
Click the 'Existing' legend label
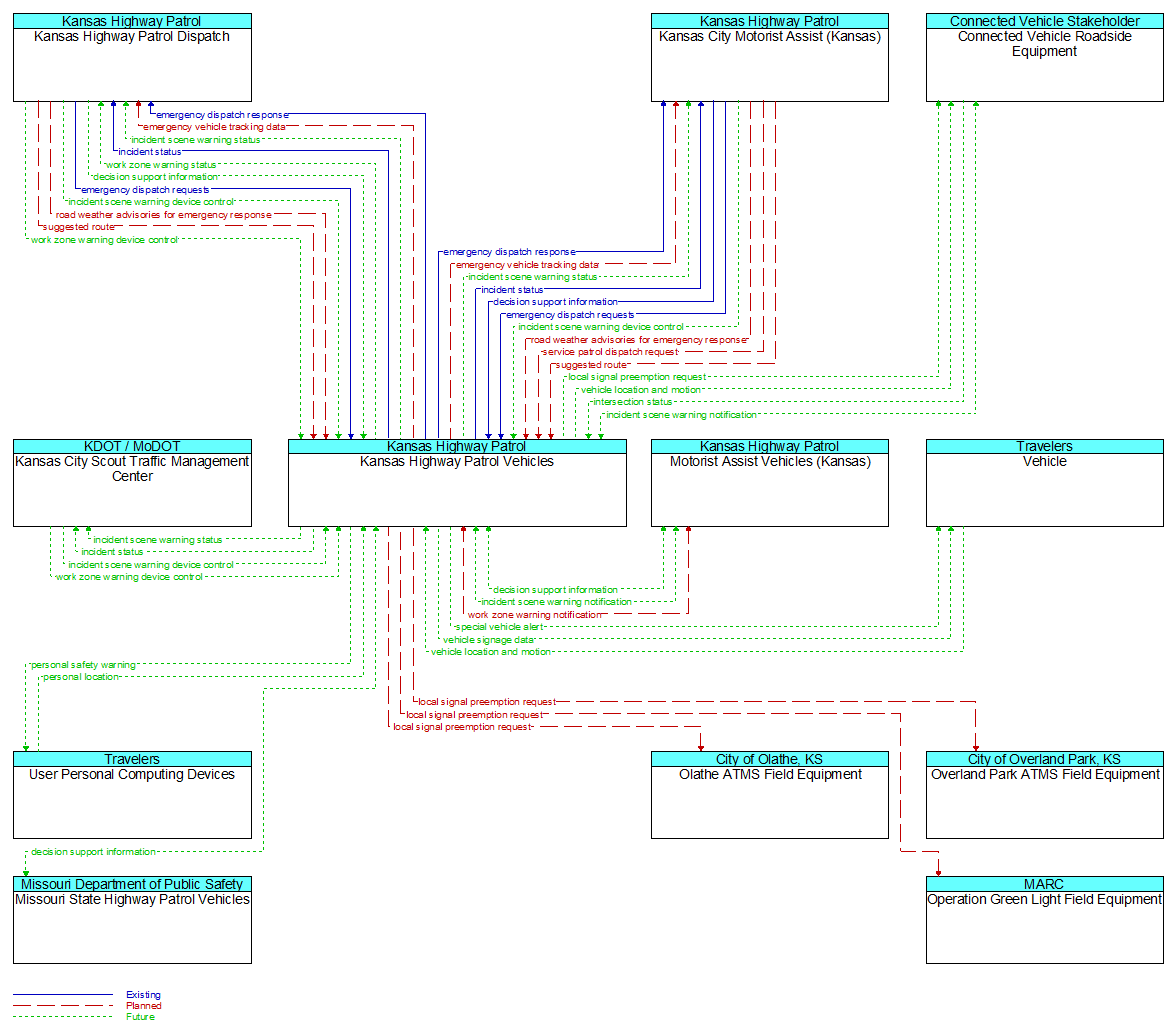click(143, 994)
